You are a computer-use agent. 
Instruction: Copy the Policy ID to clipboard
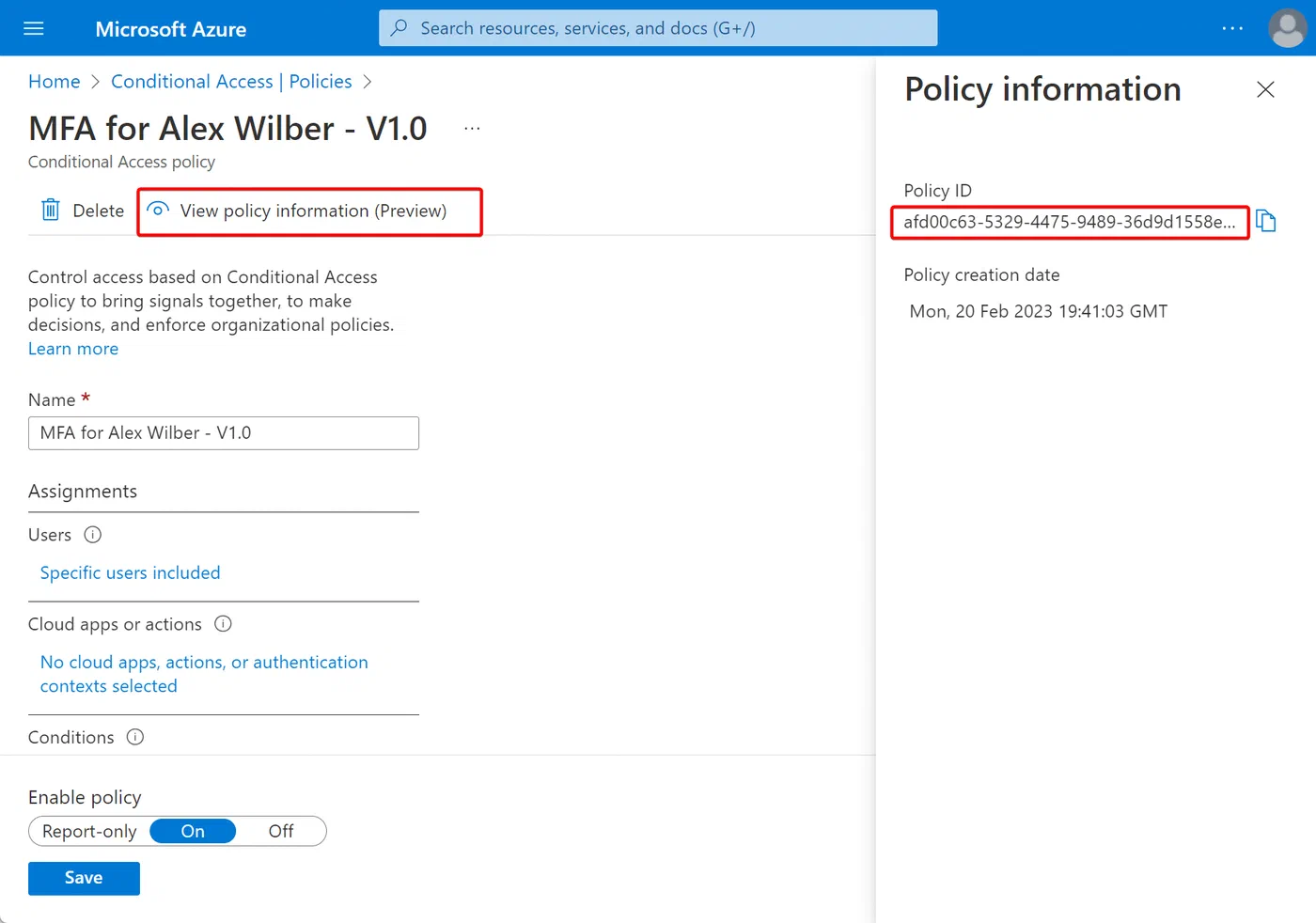[x=1266, y=221]
